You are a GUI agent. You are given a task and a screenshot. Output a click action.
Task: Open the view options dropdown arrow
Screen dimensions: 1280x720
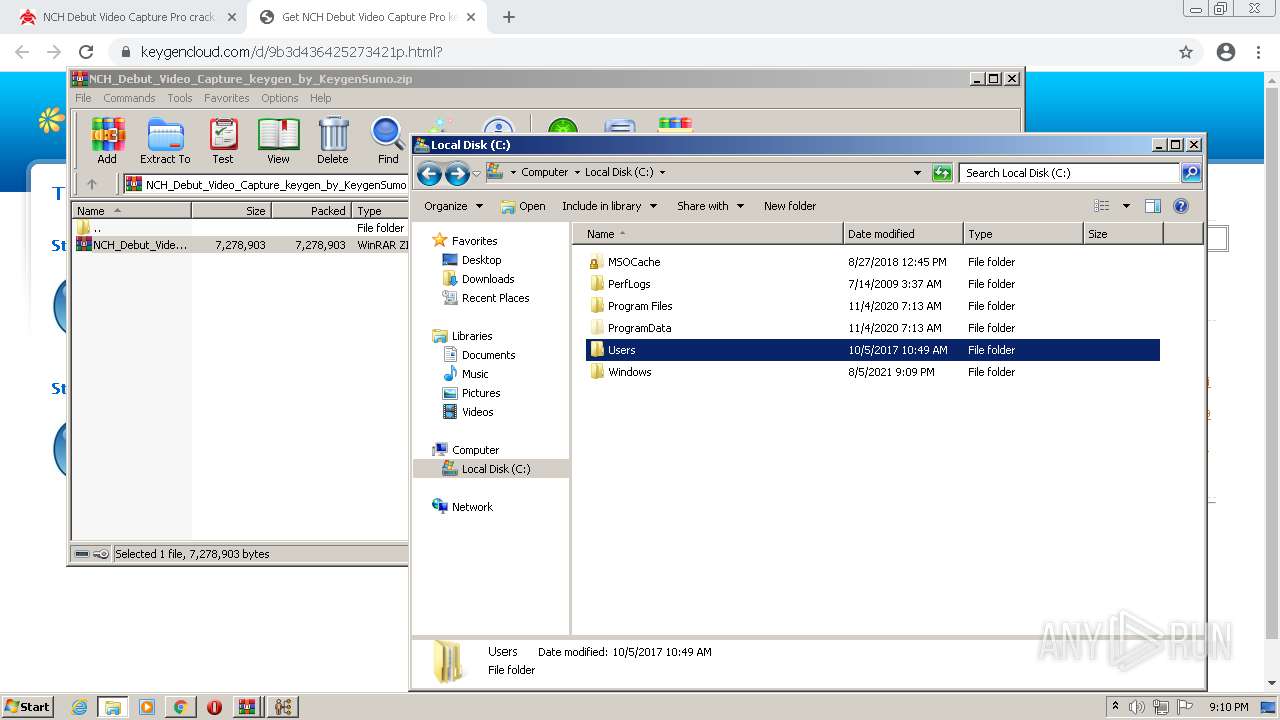click(1126, 206)
